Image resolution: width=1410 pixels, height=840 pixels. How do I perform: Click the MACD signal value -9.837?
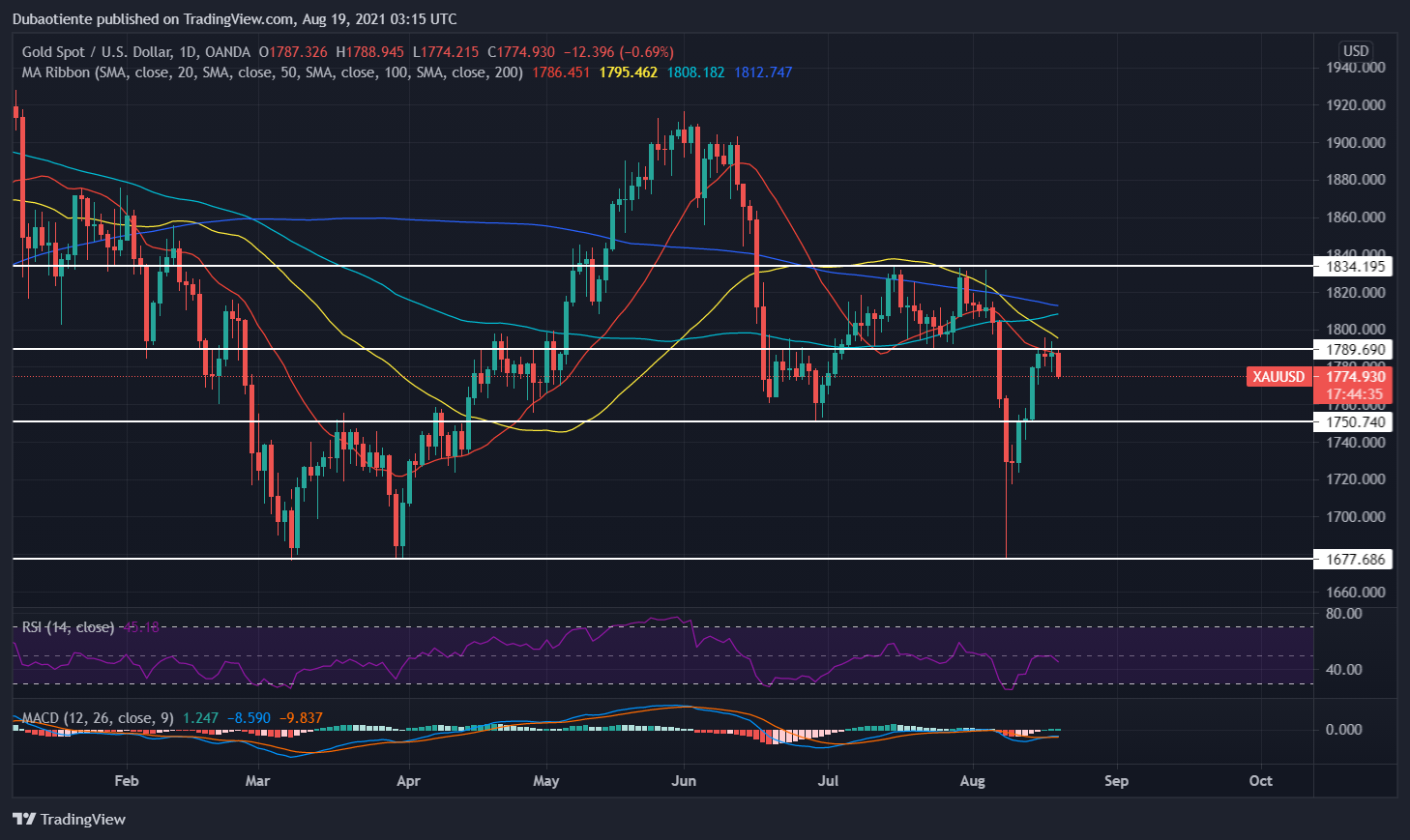tap(301, 718)
